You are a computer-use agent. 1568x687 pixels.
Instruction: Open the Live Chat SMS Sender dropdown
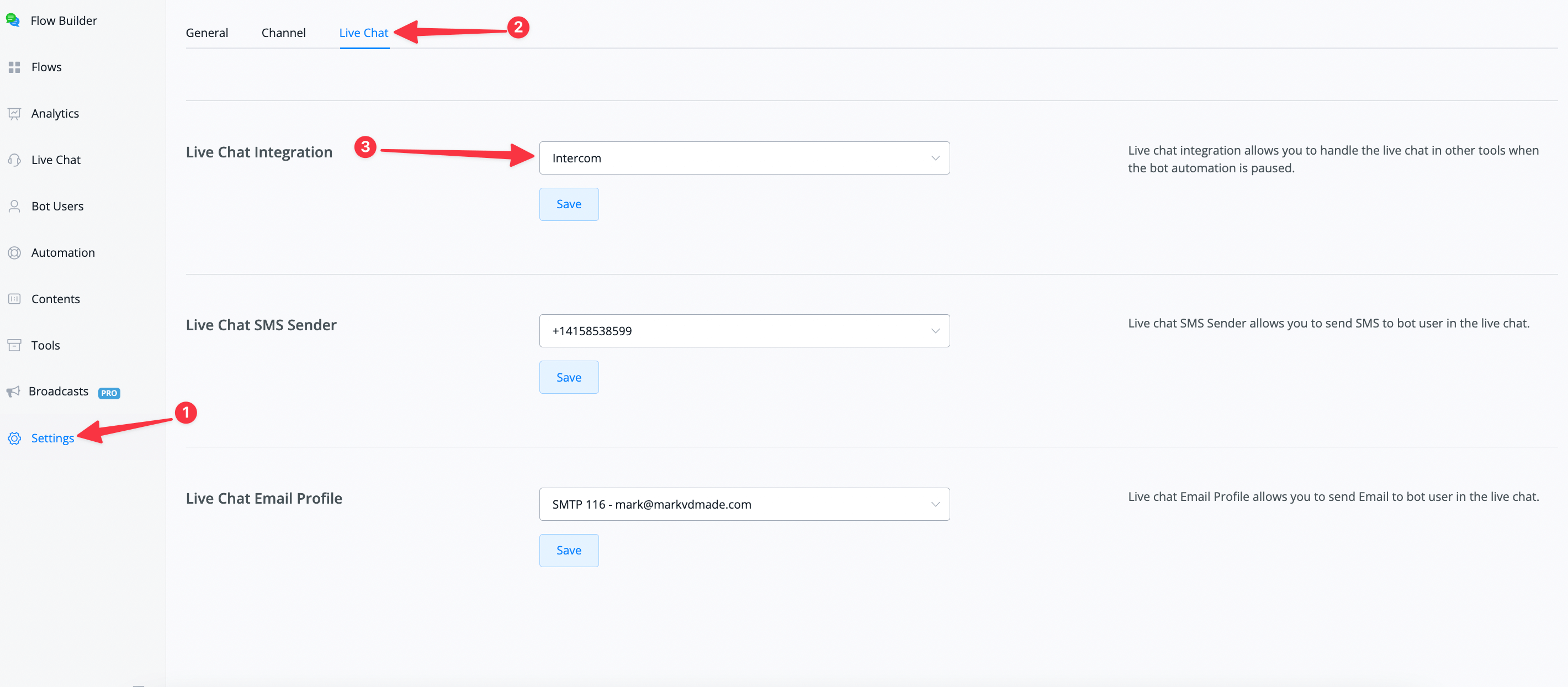pyautogui.click(x=744, y=331)
